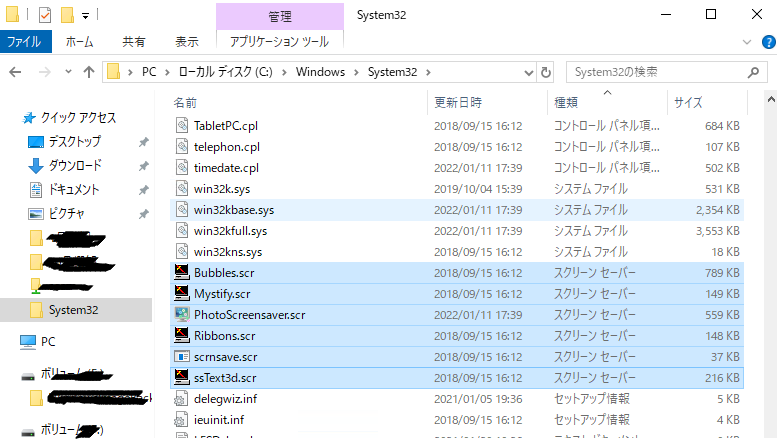Image resolution: width=777 pixels, height=439 pixels.
Task: Open the ファイル menu tab
Action: (x=25, y=42)
